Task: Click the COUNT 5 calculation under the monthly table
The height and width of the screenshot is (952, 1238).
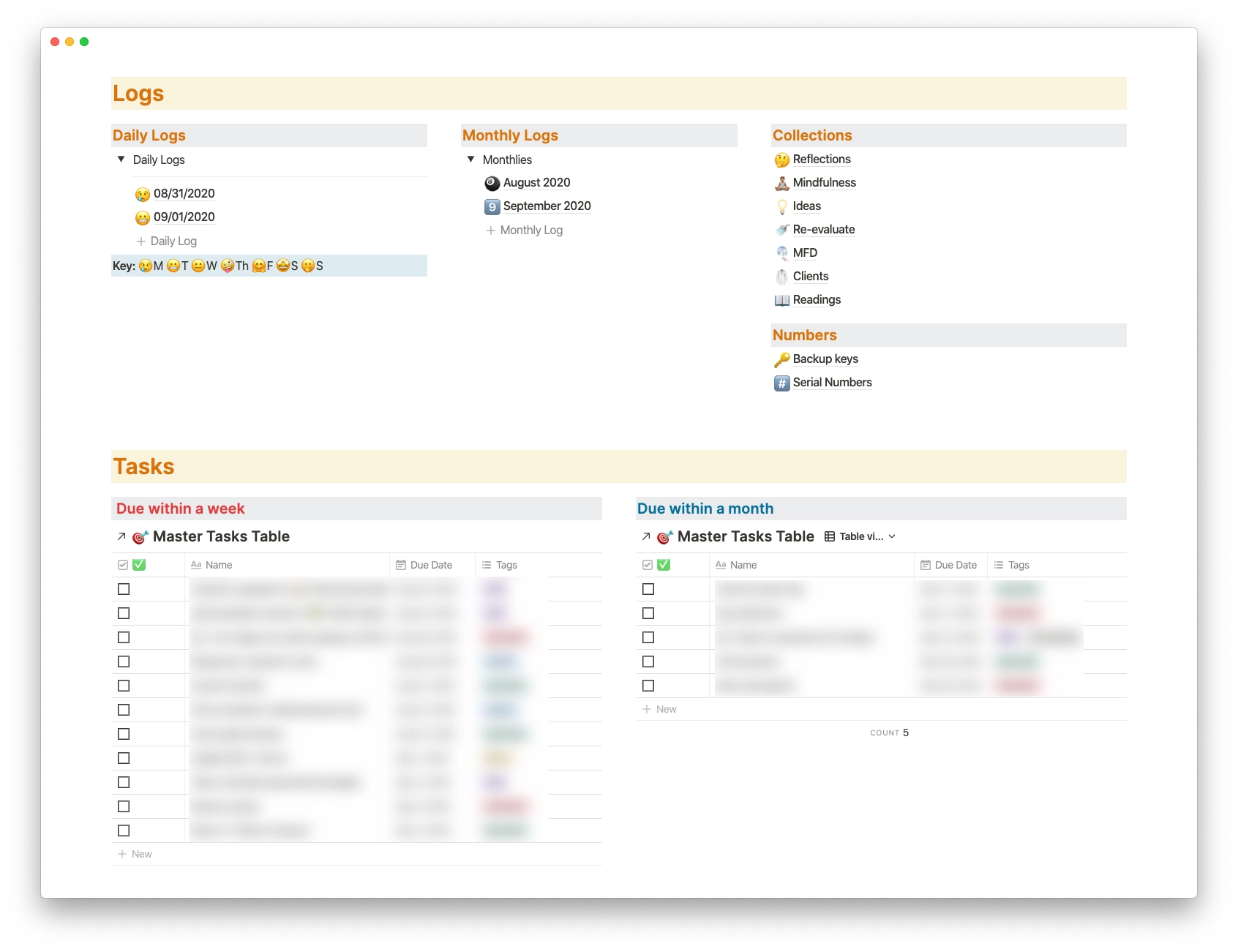Action: tap(890, 732)
